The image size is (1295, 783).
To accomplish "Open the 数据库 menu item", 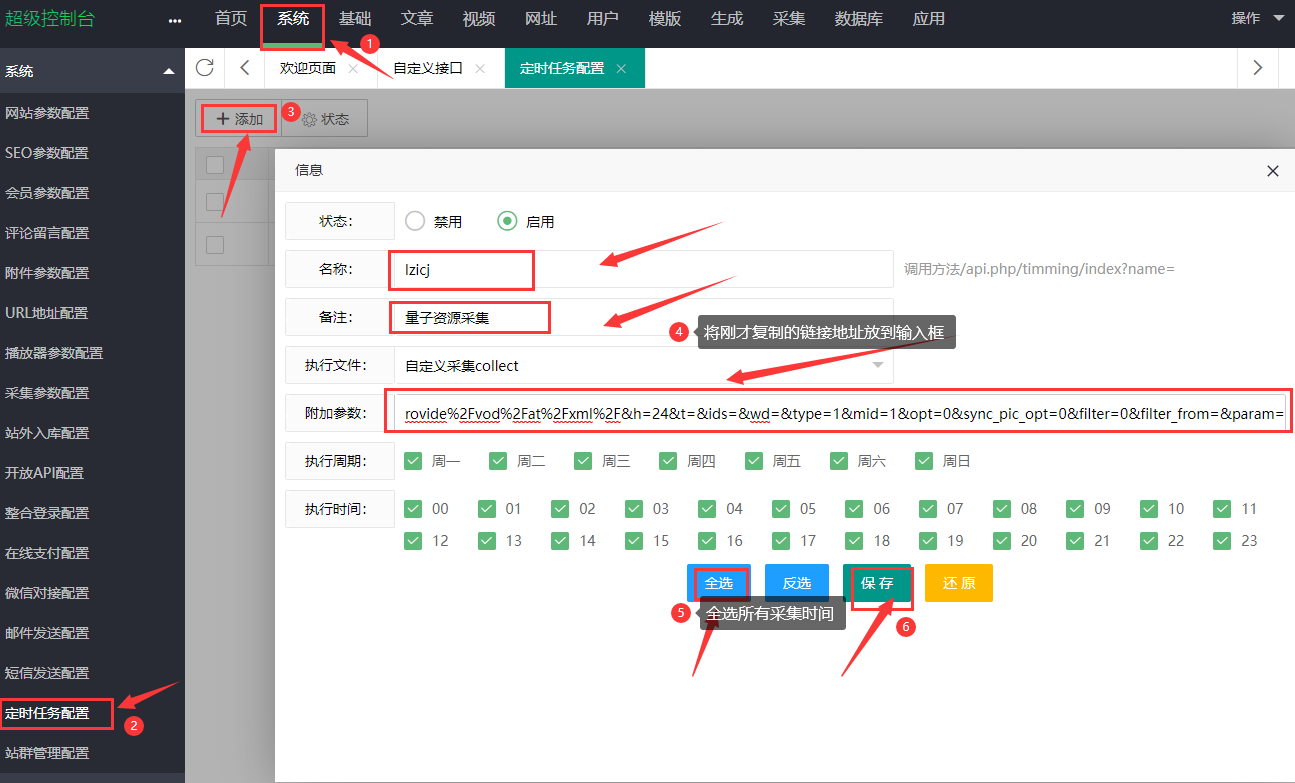I will (x=858, y=18).
